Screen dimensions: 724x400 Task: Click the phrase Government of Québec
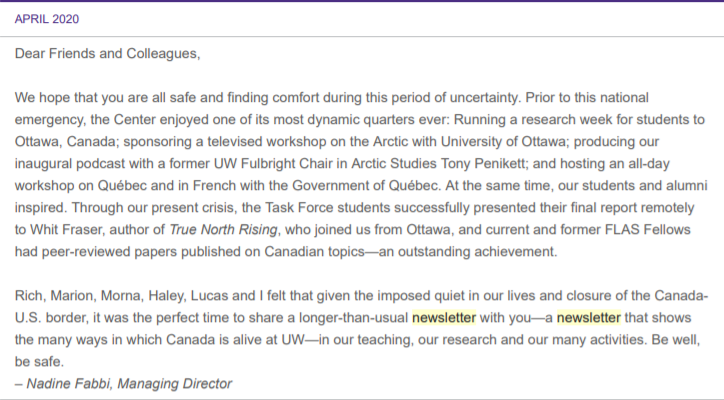(365, 186)
